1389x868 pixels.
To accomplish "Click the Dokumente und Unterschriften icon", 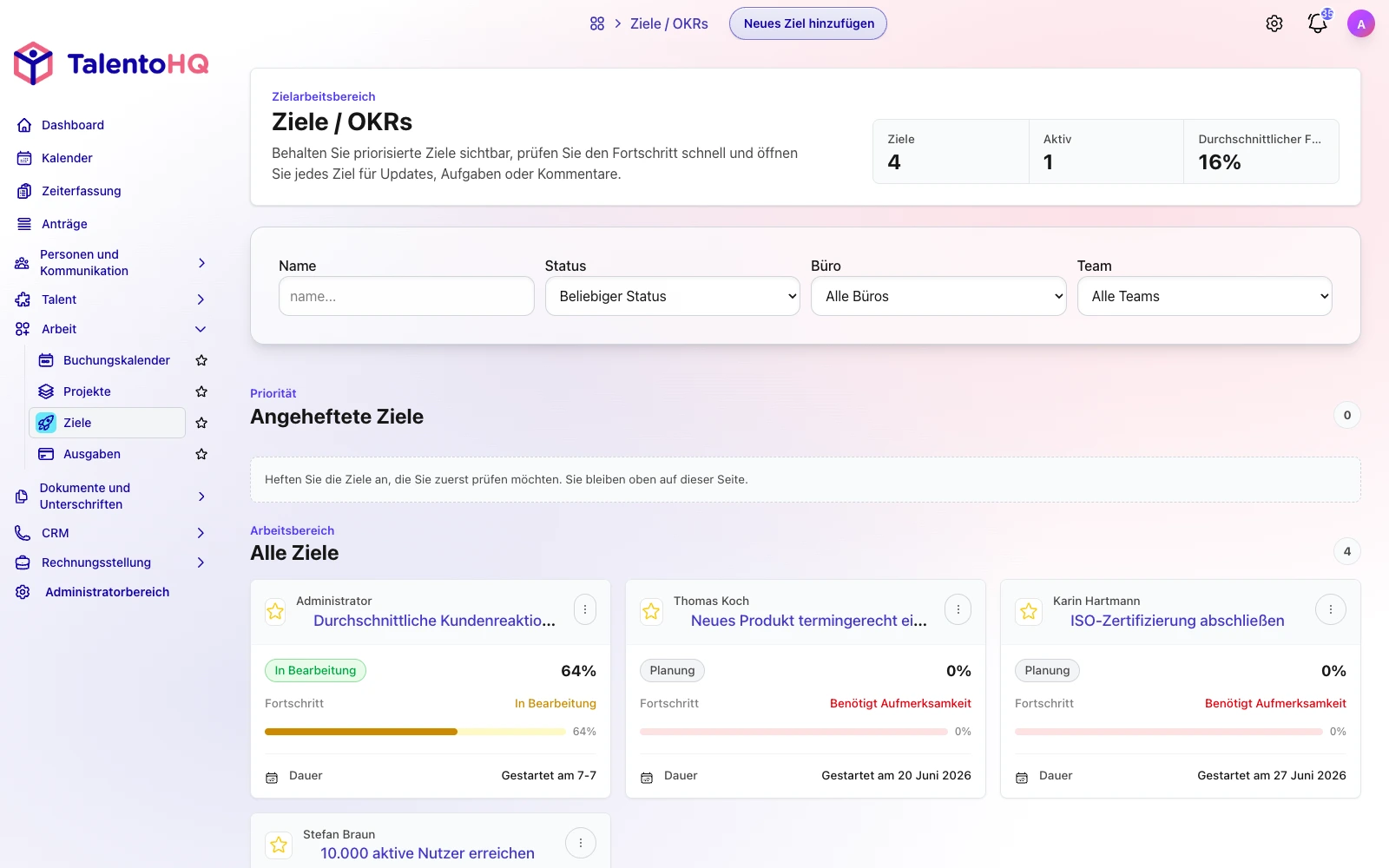I will (x=23, y=496).
